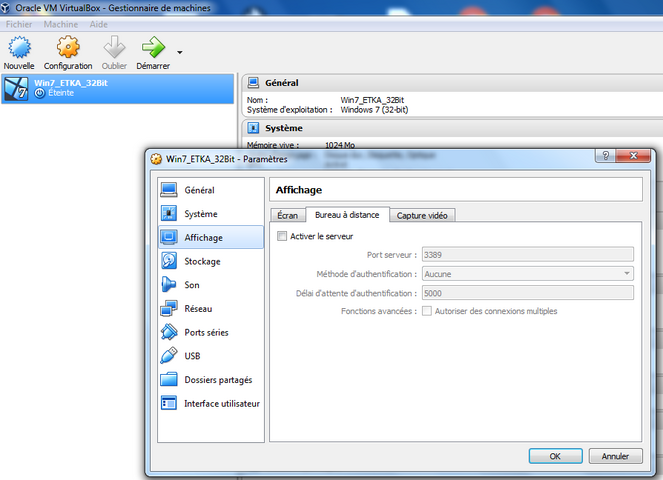Viewport: 663px width, 480px height.
Task: Click the help question mark button
Action: 605,156
